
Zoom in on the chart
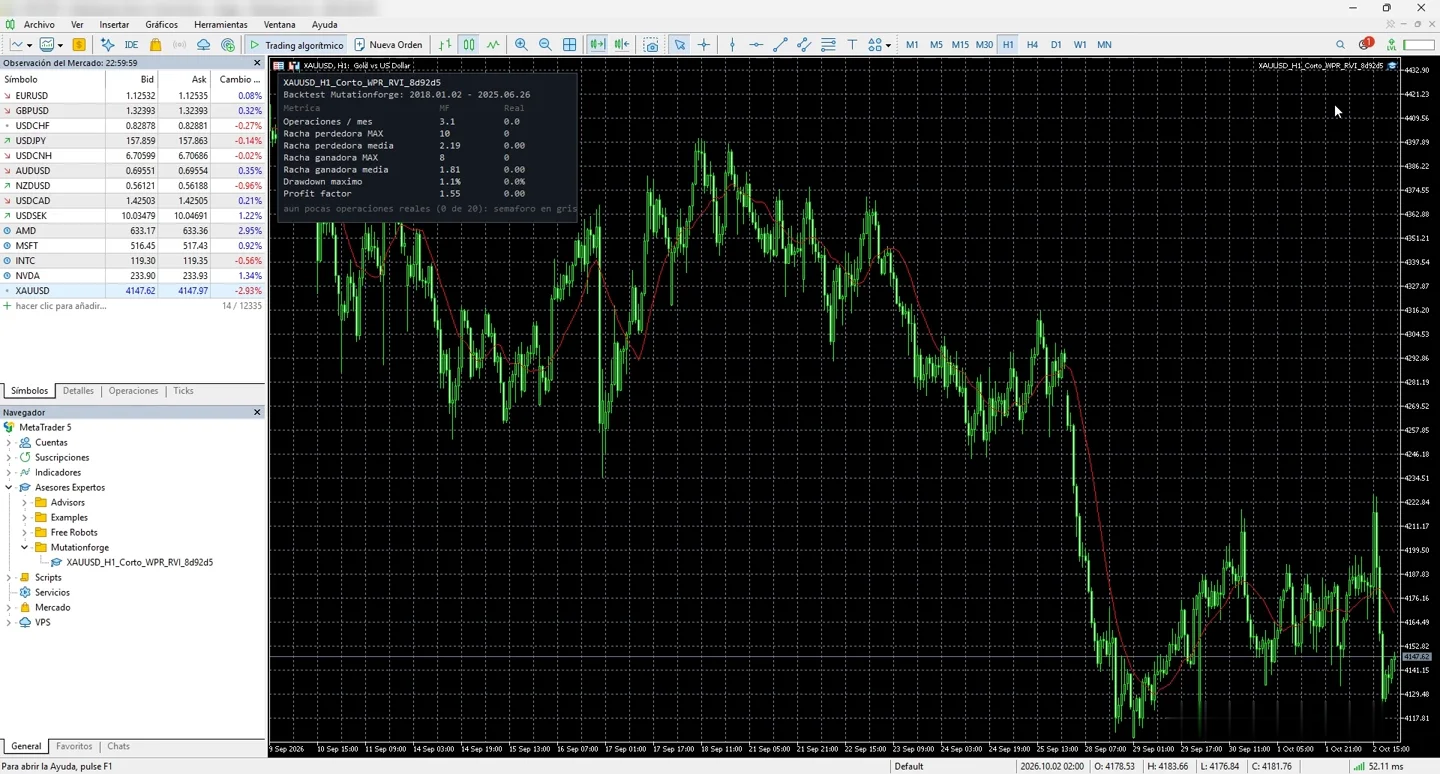click(x=521, y=45)
